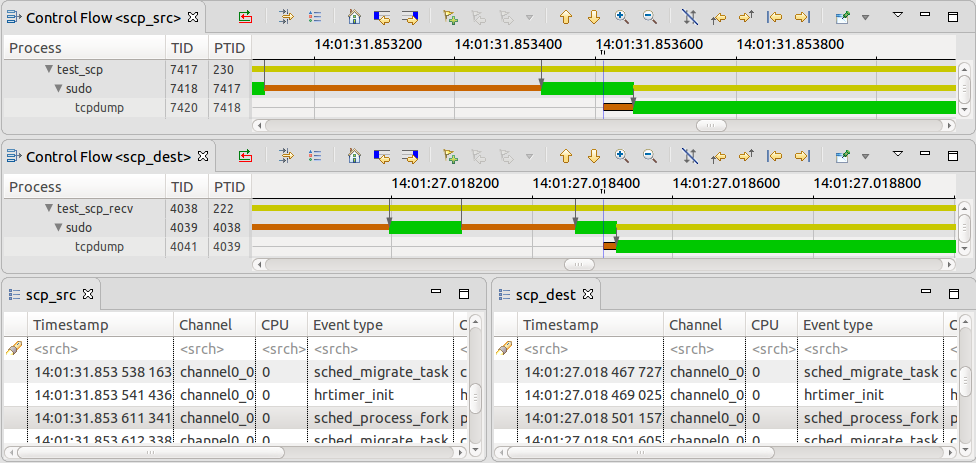Open the view menu triangle of scp_src Control Flow
This screenshot has width=976, height=463.
click(897, 16)
